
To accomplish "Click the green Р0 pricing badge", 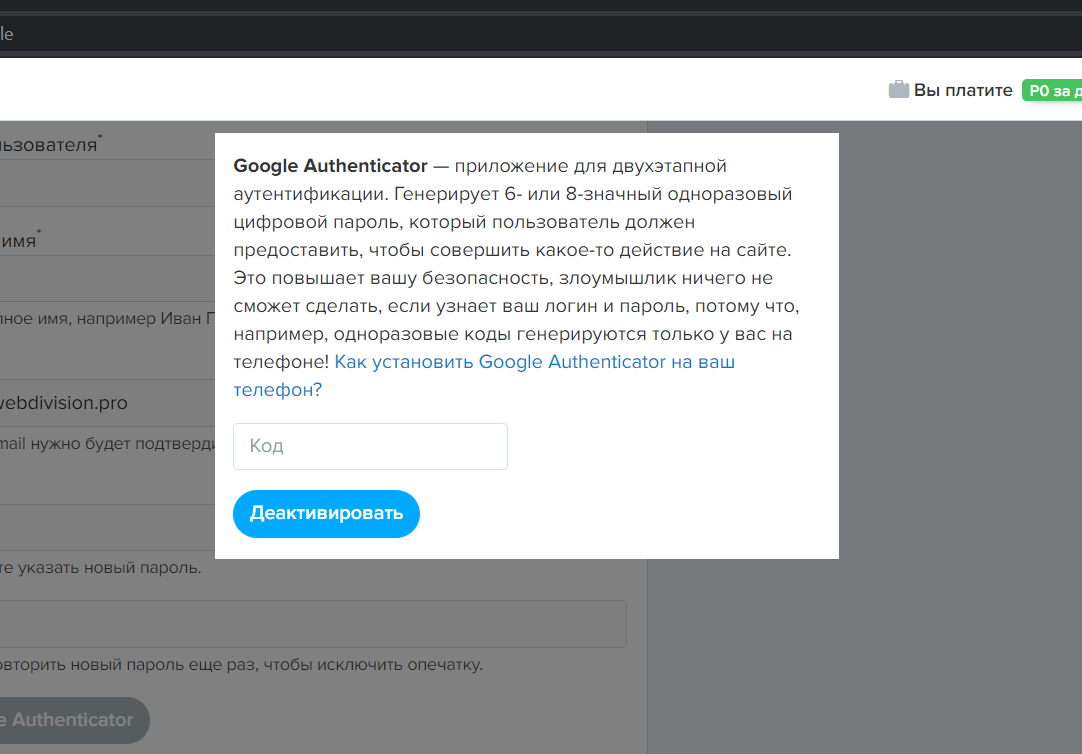I will pos(1051,91).
